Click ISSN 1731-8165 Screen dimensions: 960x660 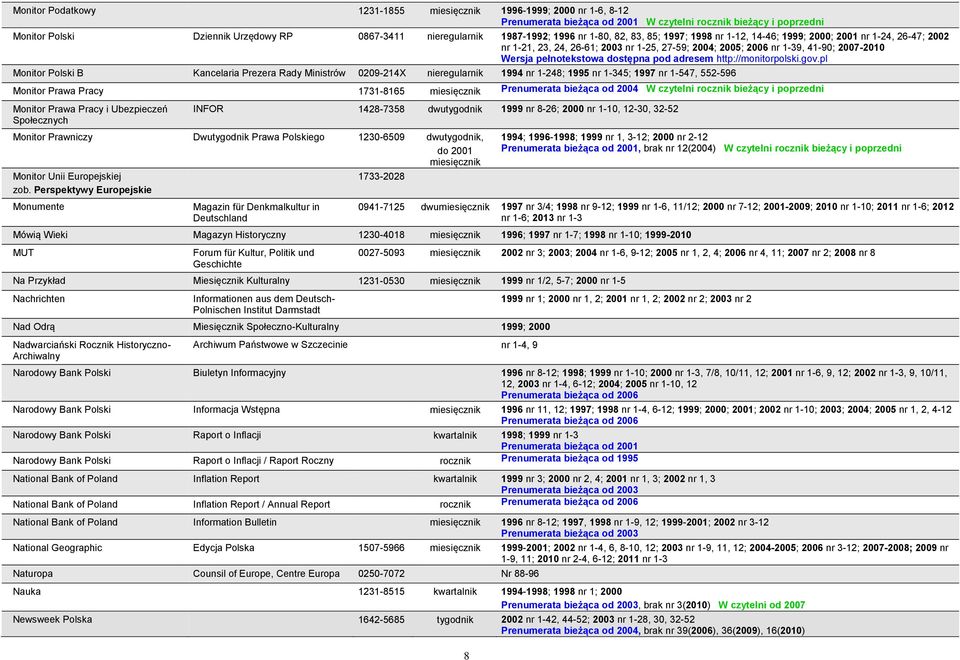point(381,91)
